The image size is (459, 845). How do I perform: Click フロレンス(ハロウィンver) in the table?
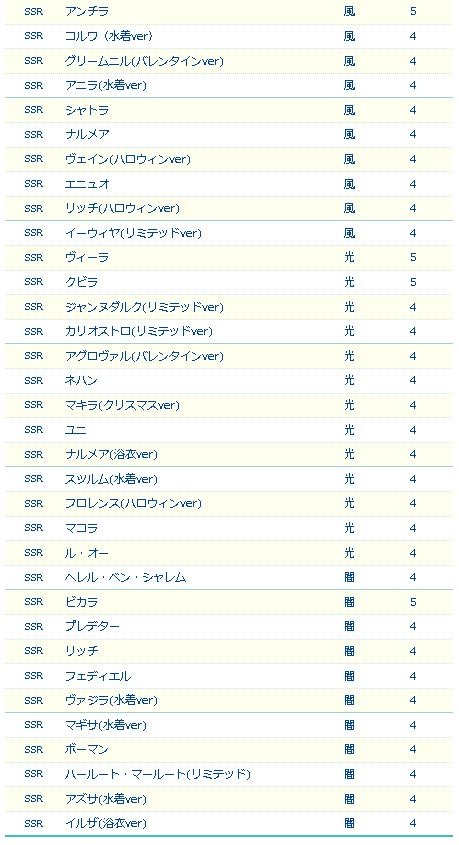pos(133,503)
